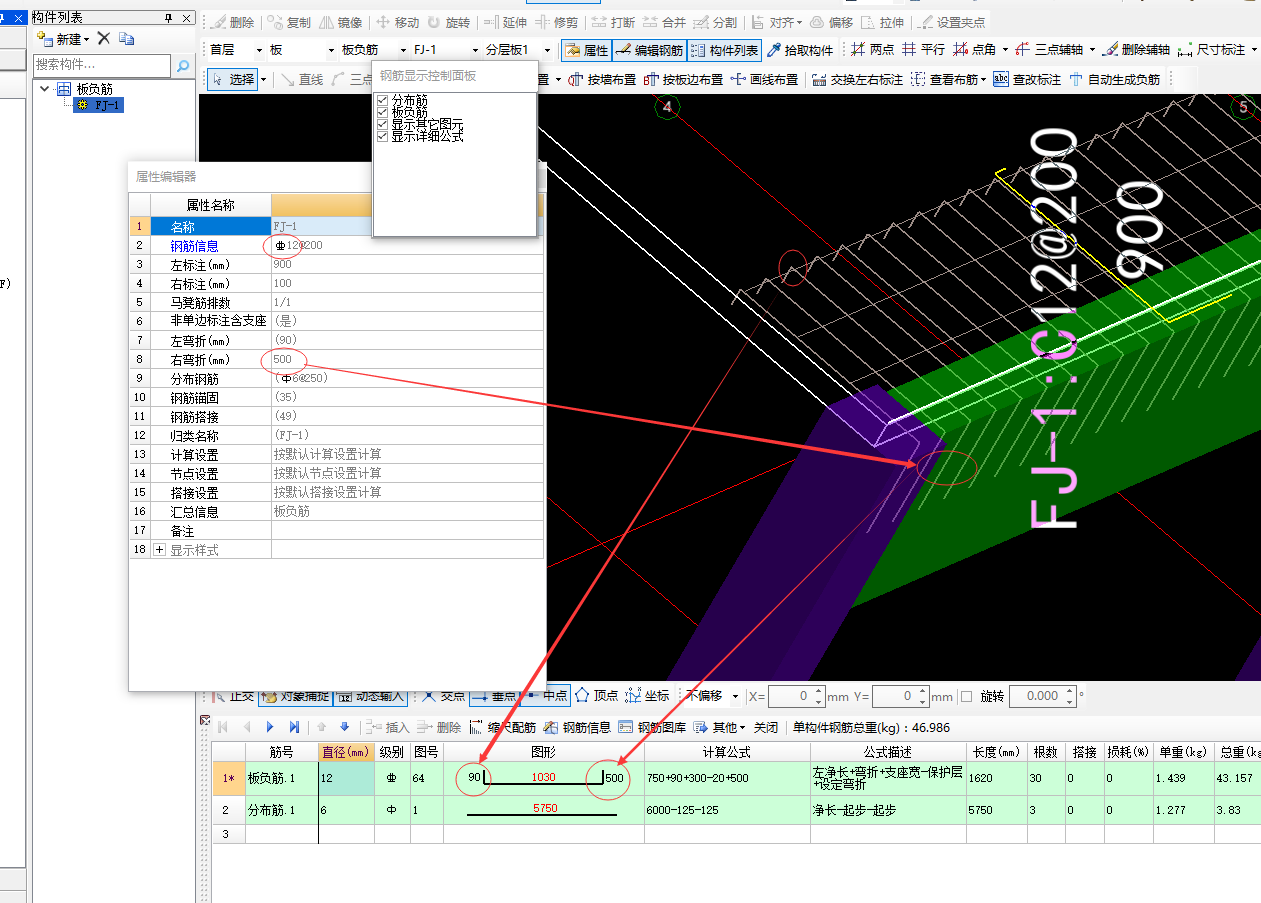Image resolution: width=1261 pixels, height=903 pixels.
Task: Choose 按墙布置 layout by wall
Action: tap(602, 79)
